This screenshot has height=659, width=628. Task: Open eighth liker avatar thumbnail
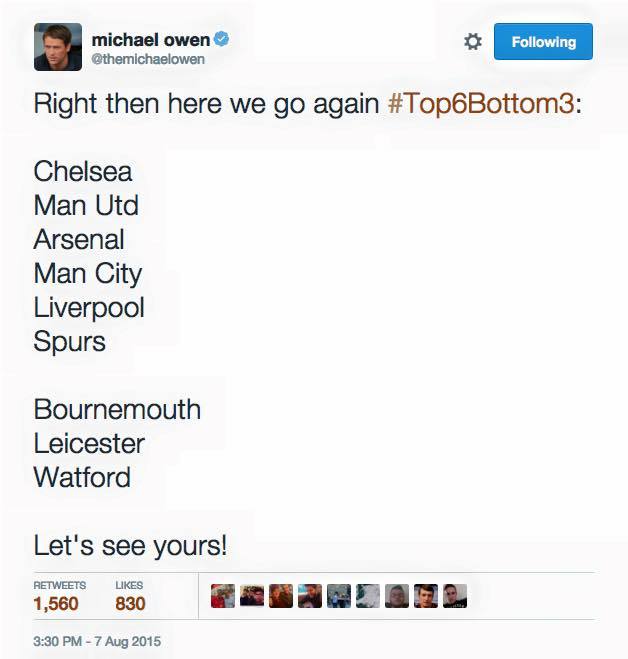[x=426, y=596]
